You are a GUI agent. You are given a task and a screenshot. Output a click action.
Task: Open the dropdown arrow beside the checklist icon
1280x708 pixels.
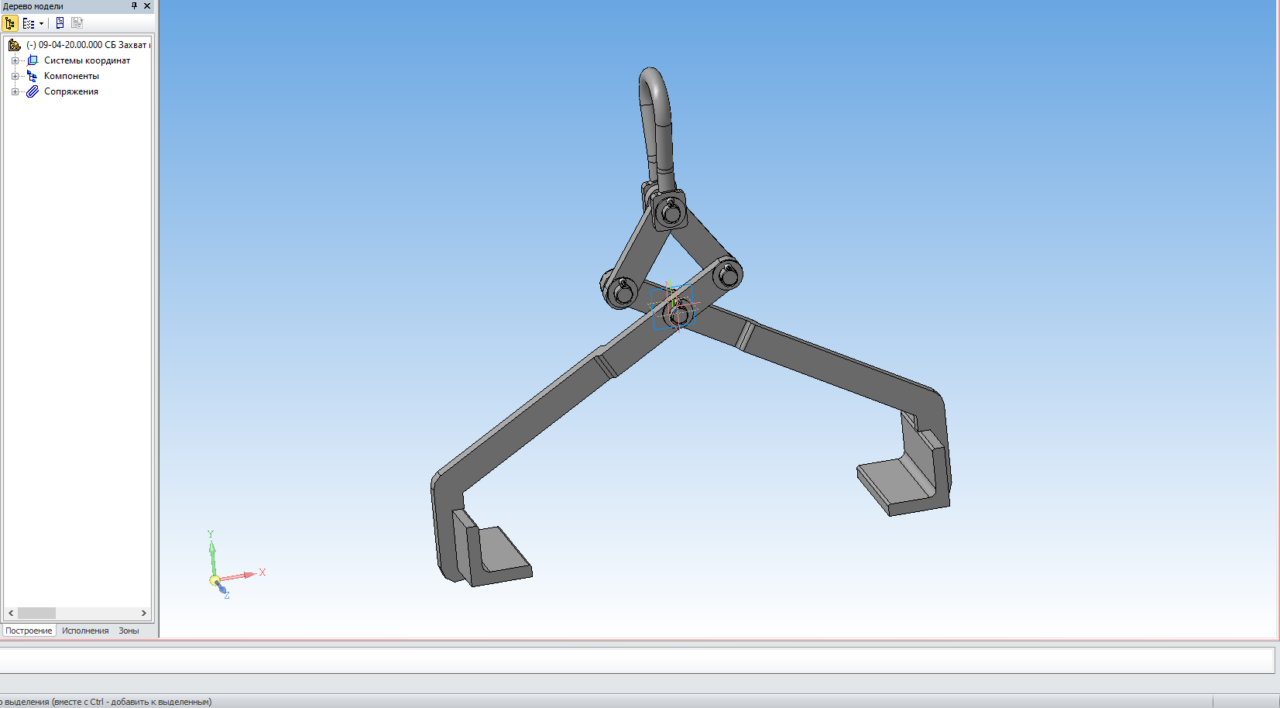[41, 23]
